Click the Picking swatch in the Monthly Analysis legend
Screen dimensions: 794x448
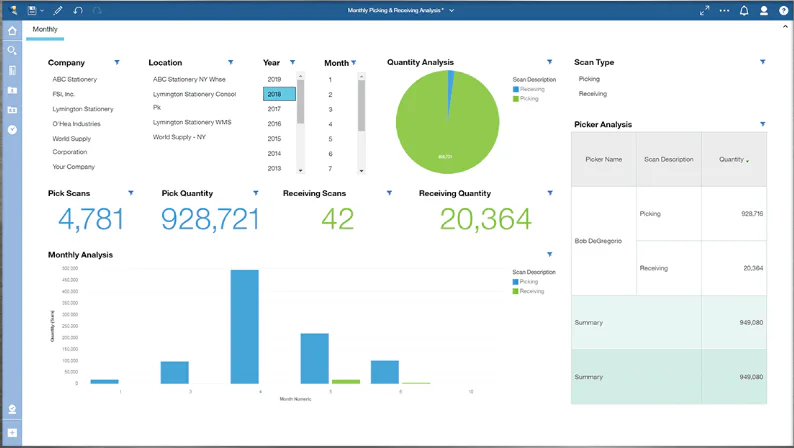(x=515, y=281)
